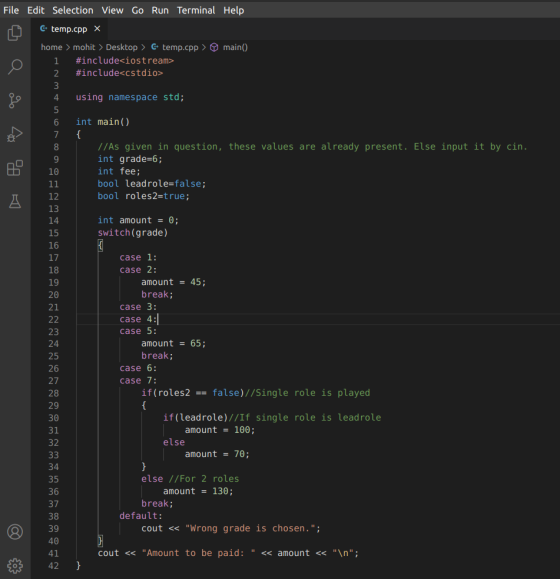Click line number 15 in gutter

coord(54,233)
